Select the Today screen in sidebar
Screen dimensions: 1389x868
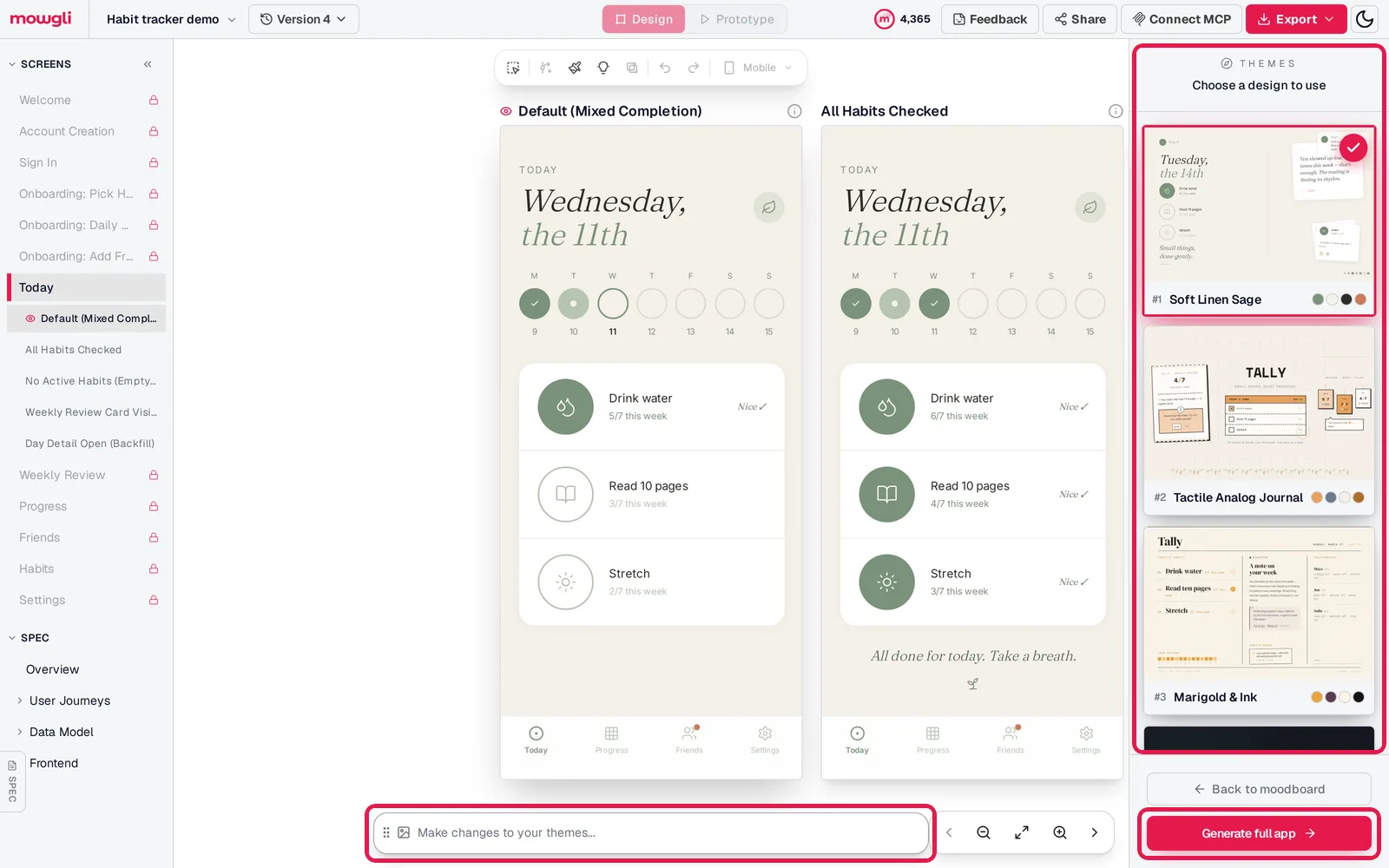coord(86,287)
